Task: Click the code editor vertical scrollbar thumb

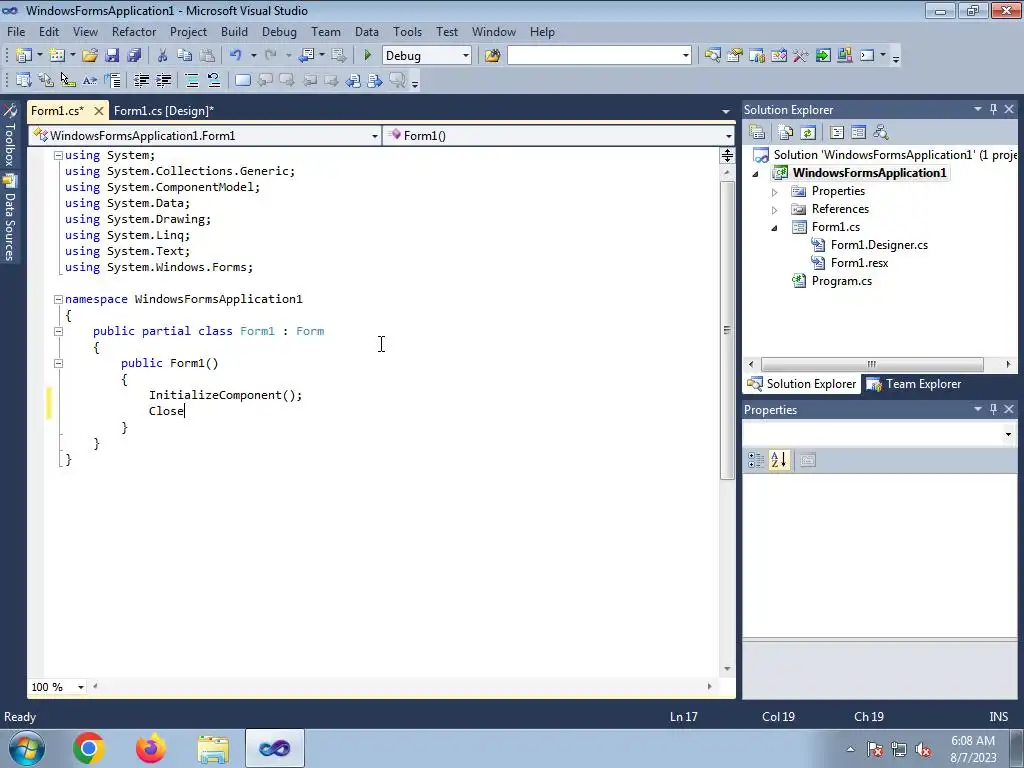Action: (727, 330)
